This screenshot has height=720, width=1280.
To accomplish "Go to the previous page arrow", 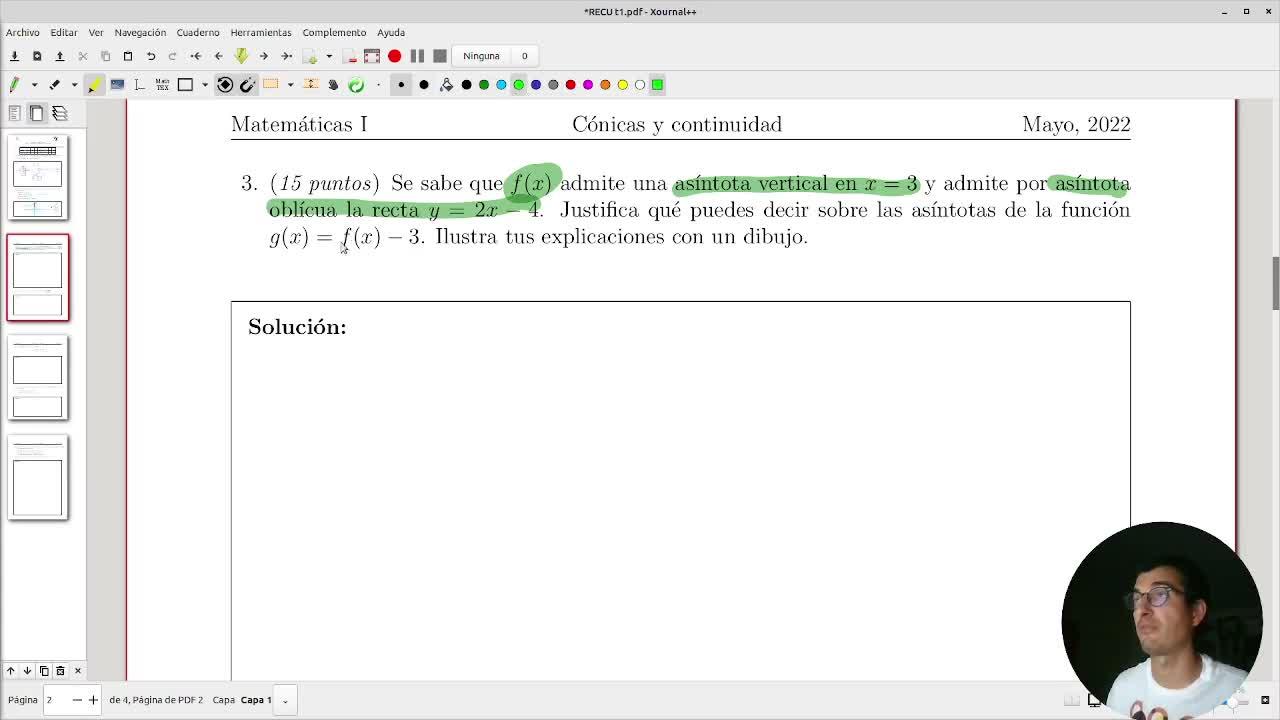I will point(218,56).
